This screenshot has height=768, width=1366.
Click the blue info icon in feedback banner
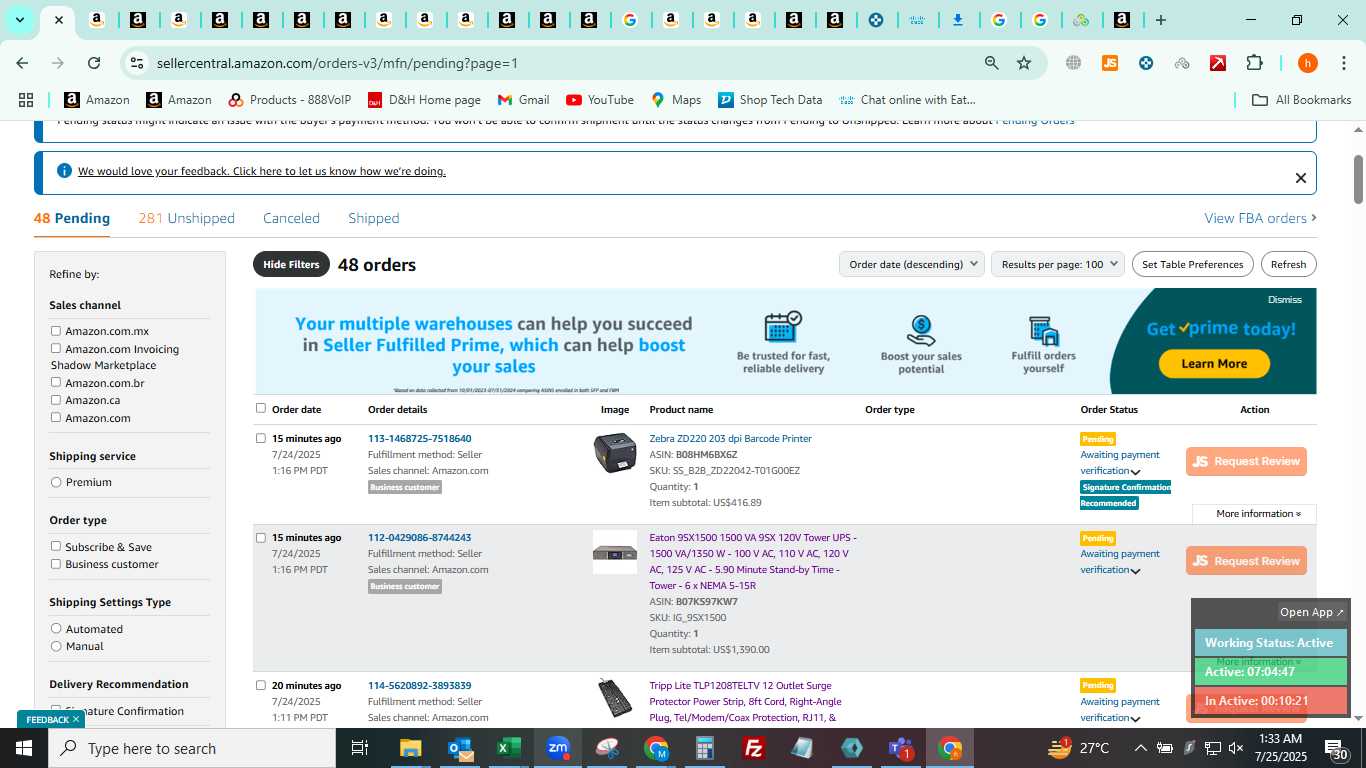pyautogui.click(x=64, y=171)
